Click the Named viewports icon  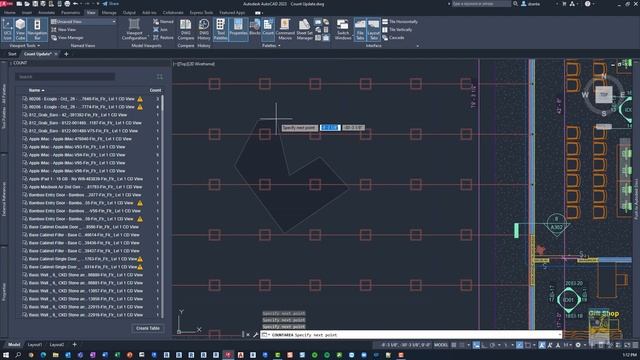pyautogui.click(x=163, y=22)
